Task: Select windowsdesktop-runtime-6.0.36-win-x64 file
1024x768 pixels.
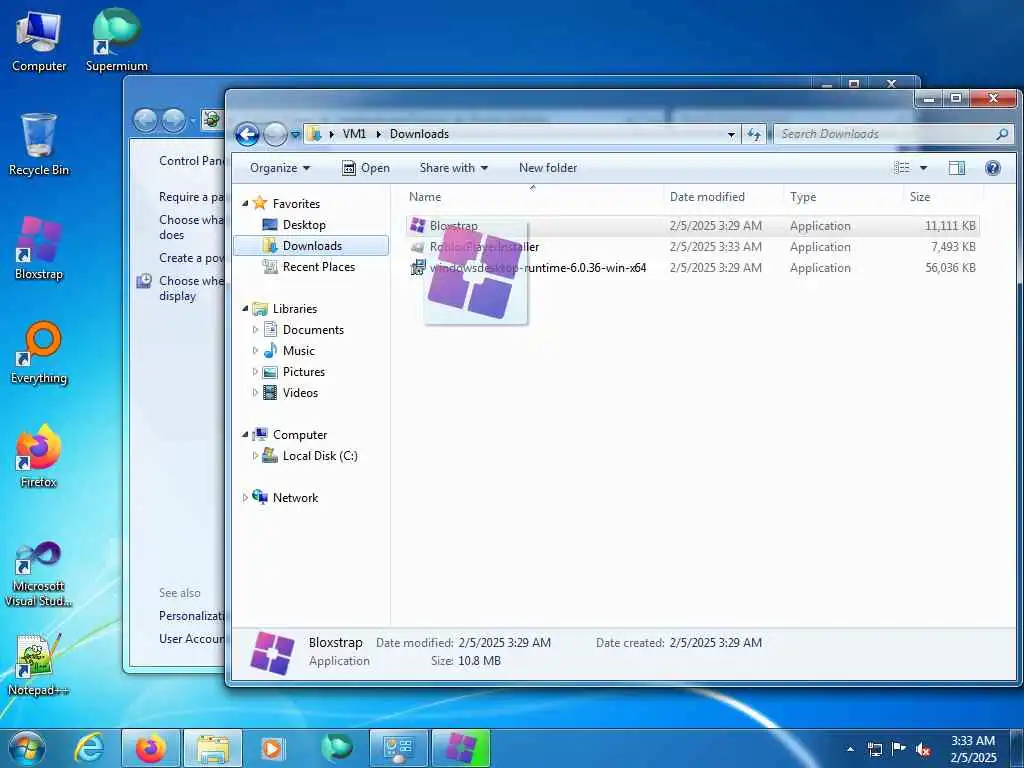Action: coord(692,268)
